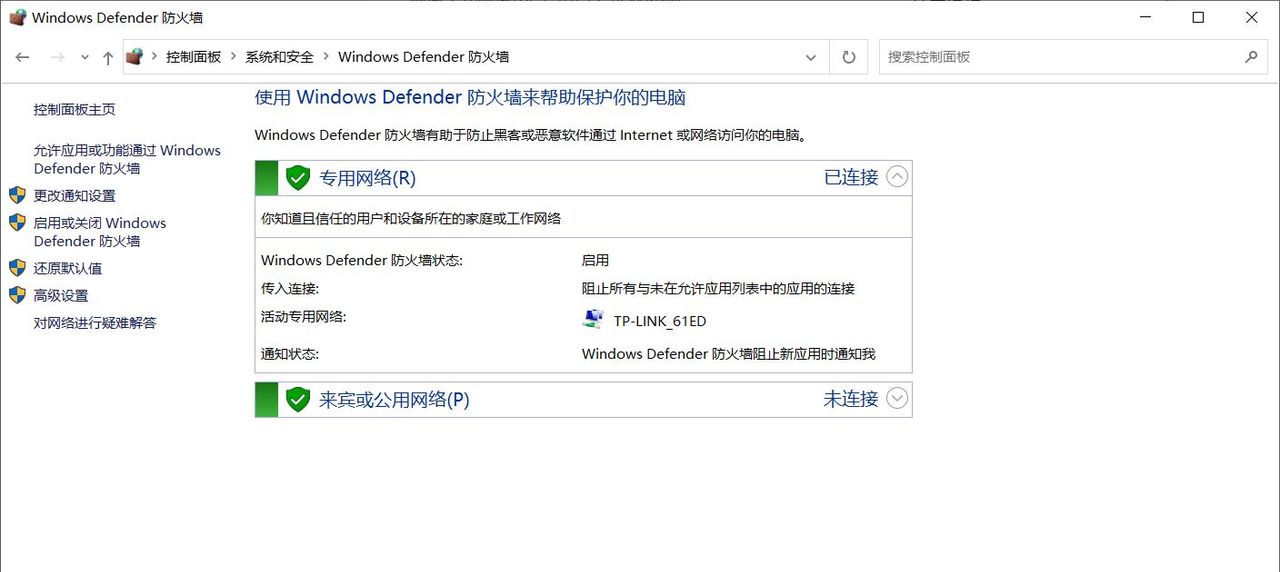Open the address bar history dropdown

811,57
